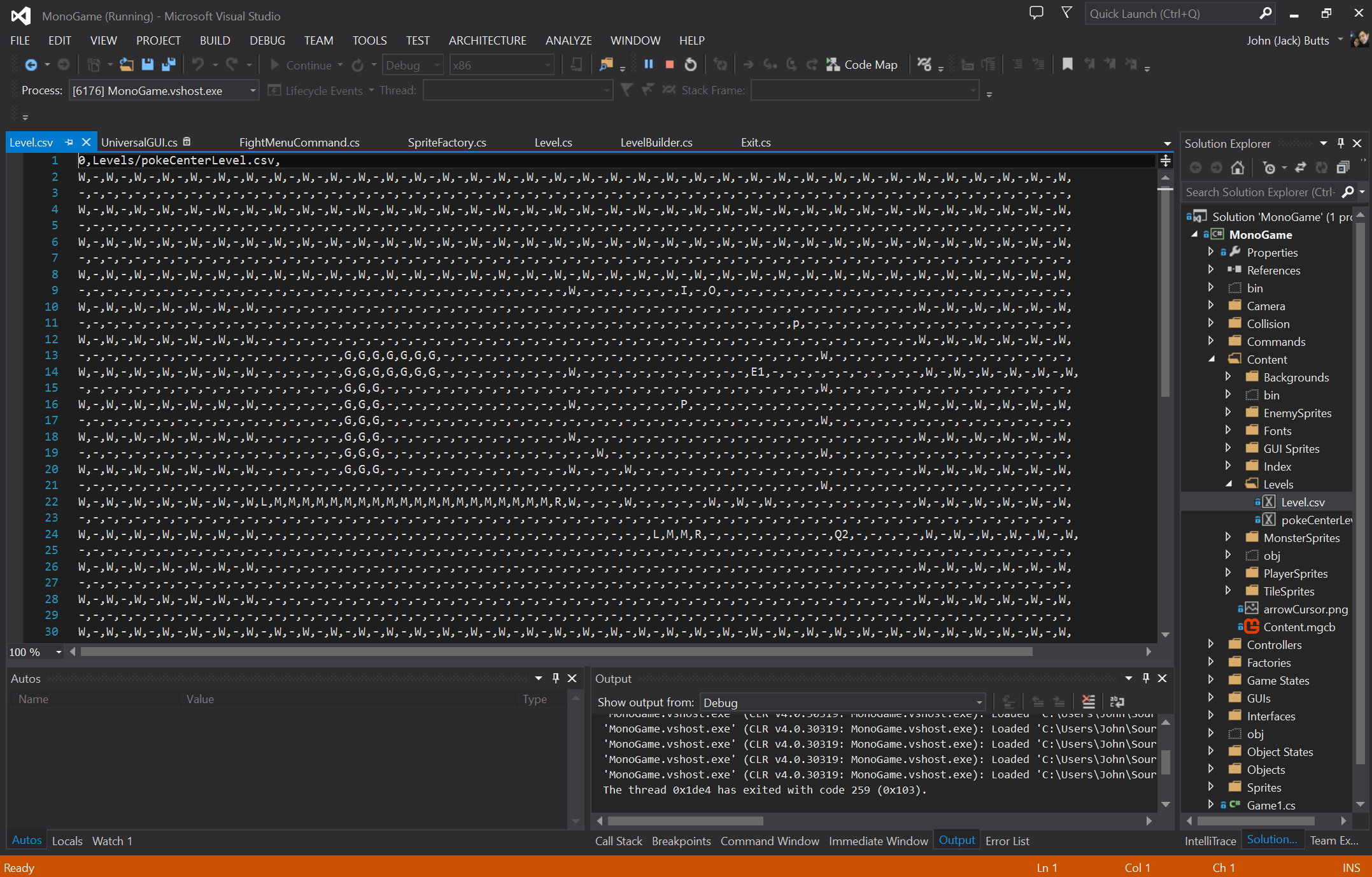
Task: Click the Save All icon
Action: pos(169,65)
